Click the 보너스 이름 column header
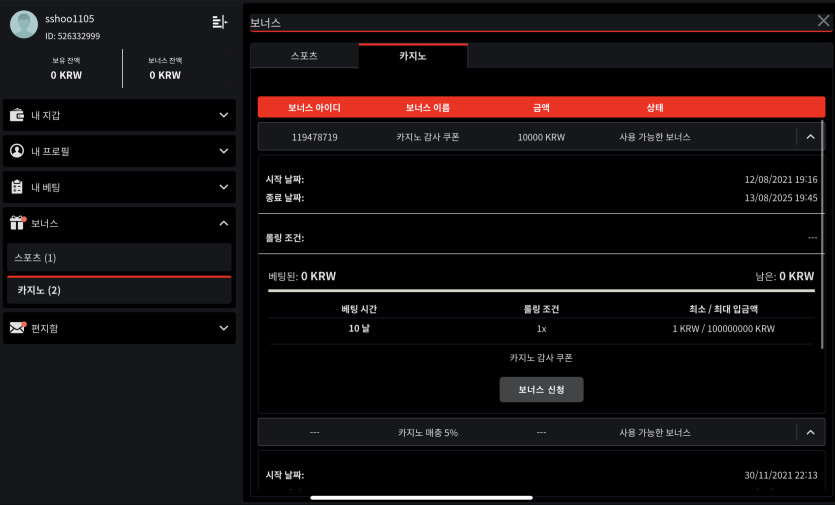This screenshot has width=835, height=505. click(428, 108)
